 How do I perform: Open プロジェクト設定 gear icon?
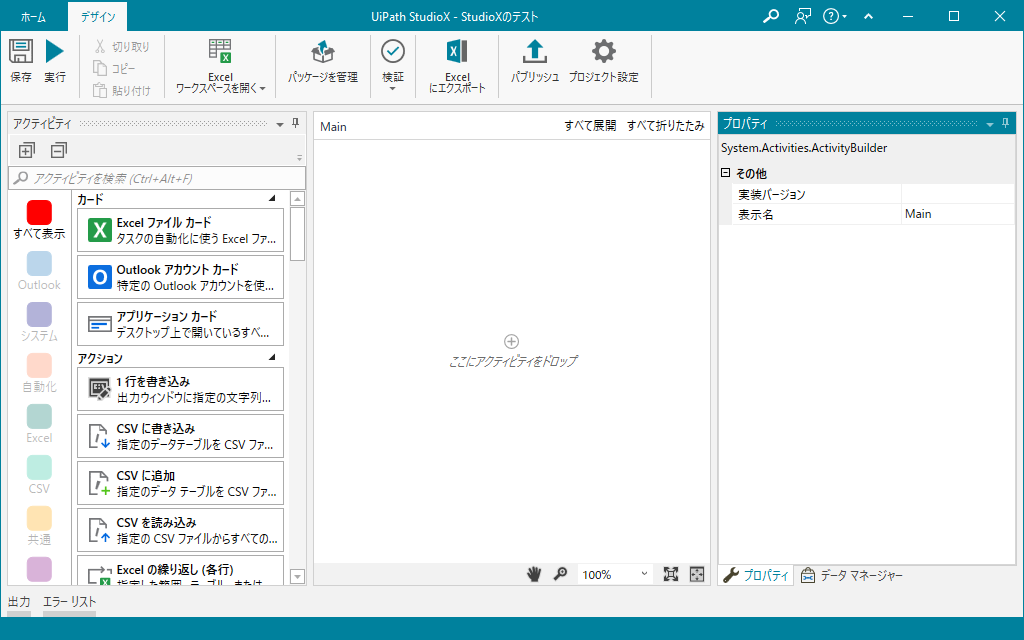tap(603, 52)
